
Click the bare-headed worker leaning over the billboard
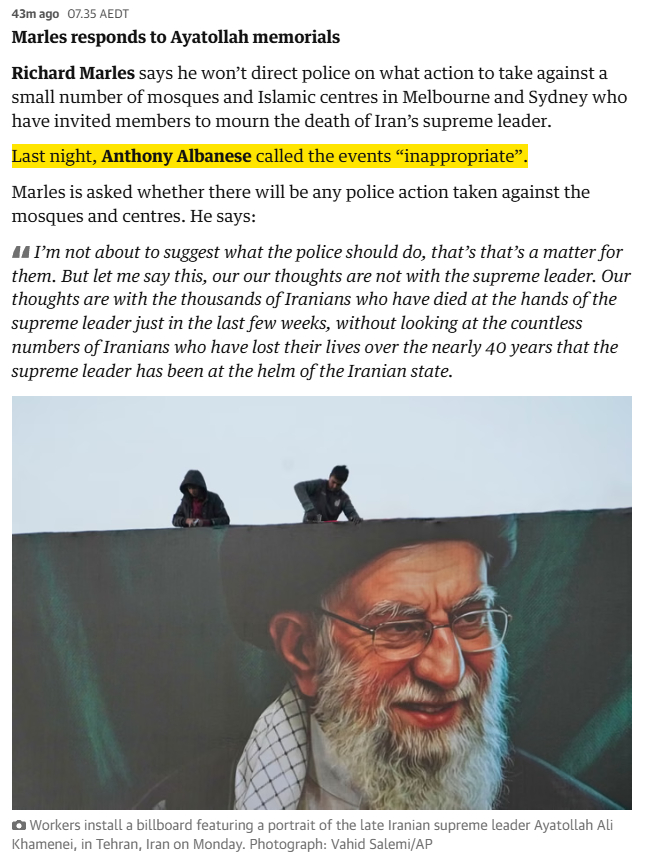pos(328,494)
